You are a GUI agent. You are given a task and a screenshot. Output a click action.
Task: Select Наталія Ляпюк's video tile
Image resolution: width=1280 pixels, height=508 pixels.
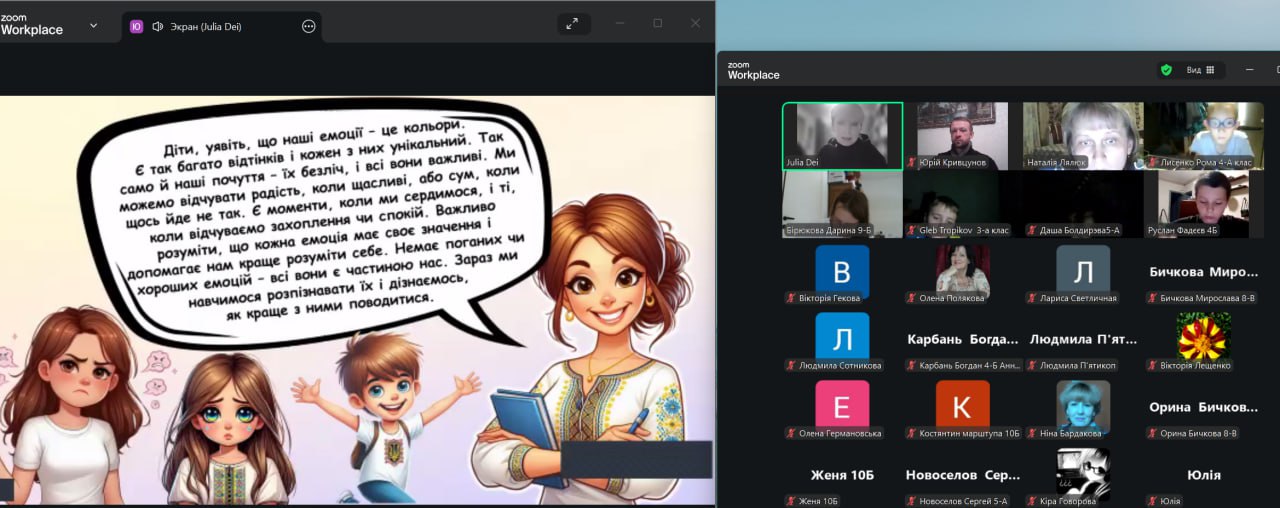[1083, 135]
